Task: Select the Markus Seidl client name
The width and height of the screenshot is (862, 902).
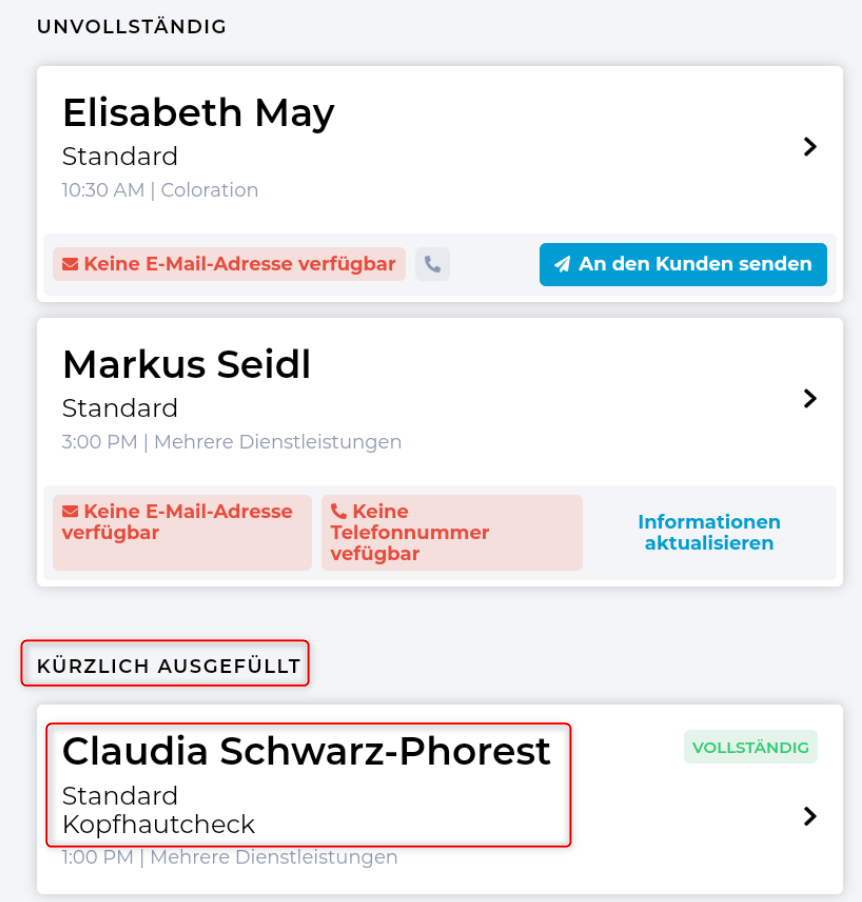Action: 186,365
